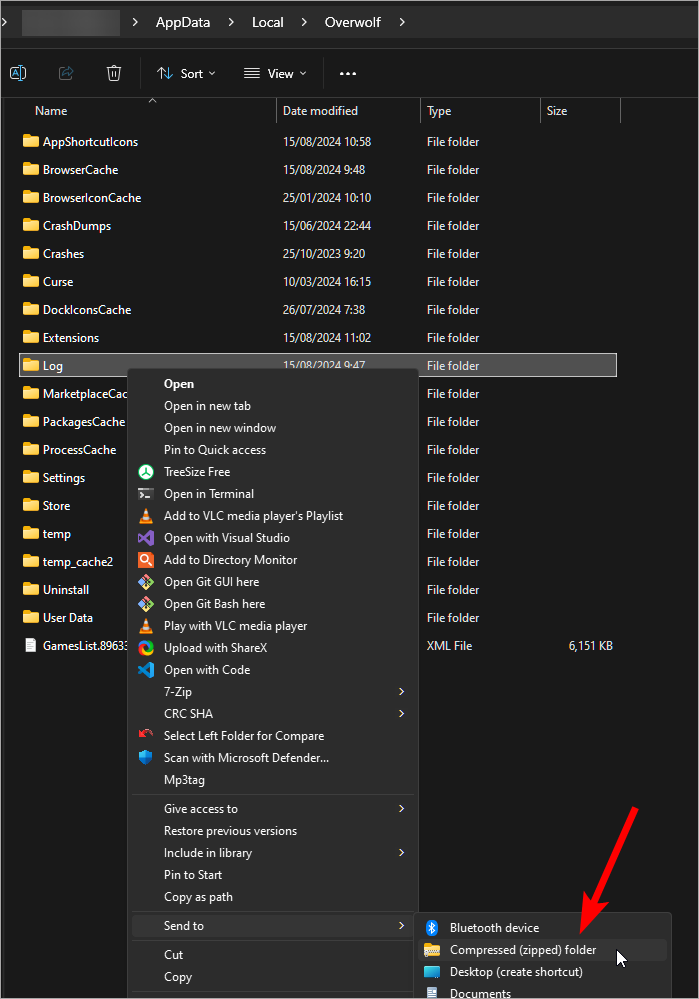699x999 pixels.
Task: Go to AppData in the breadcrumb
Action: point(183,22)
